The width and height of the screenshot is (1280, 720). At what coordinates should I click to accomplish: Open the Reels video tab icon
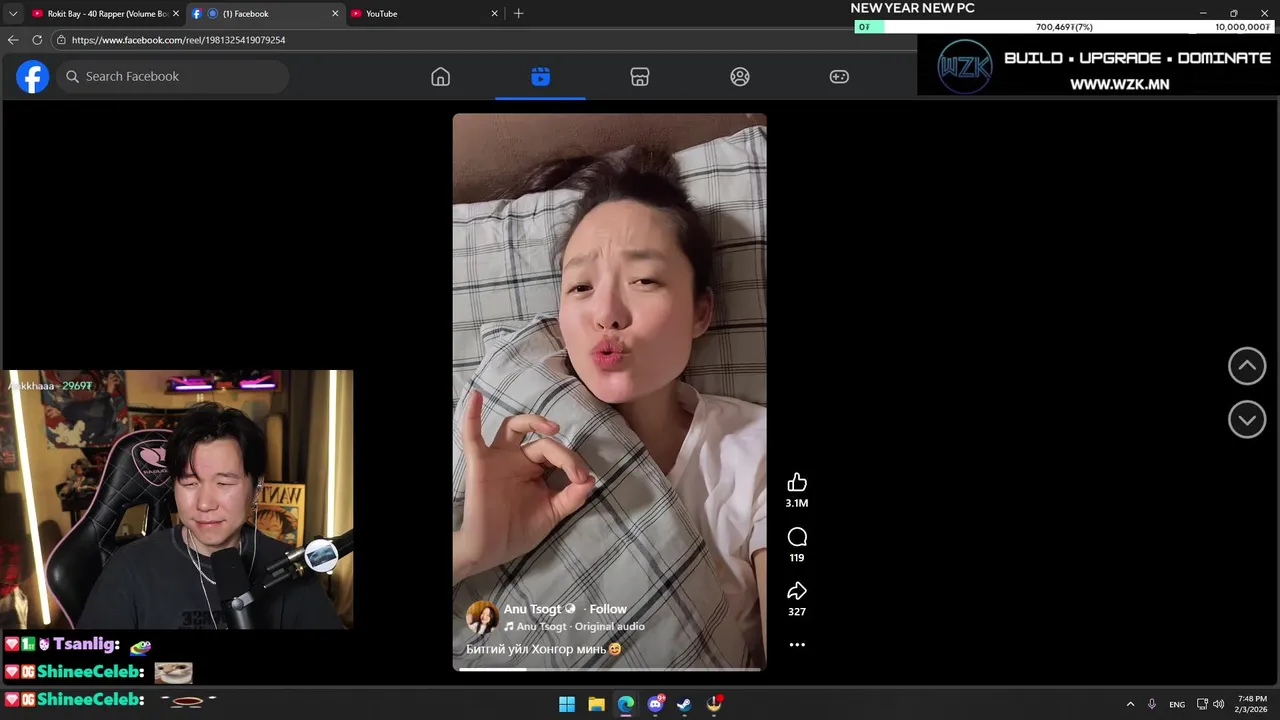(x=540, y=77)
